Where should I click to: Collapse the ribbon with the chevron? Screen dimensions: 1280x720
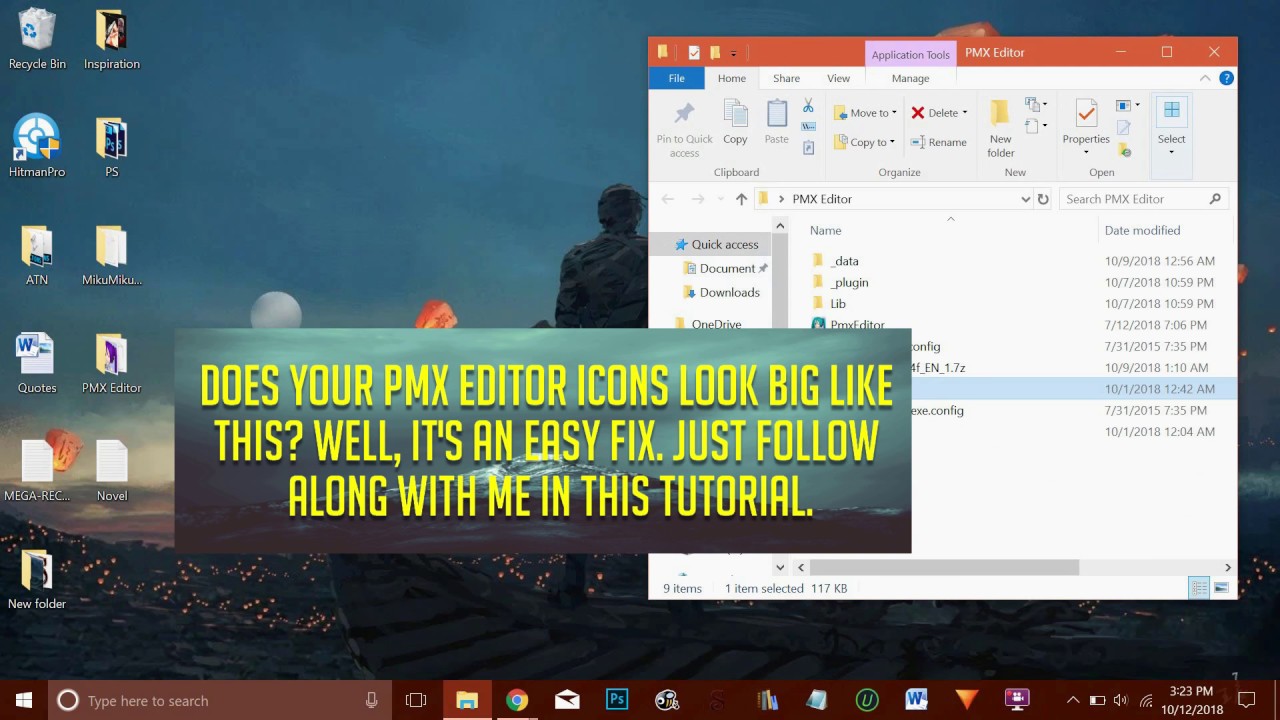[x=1205, y=78]
